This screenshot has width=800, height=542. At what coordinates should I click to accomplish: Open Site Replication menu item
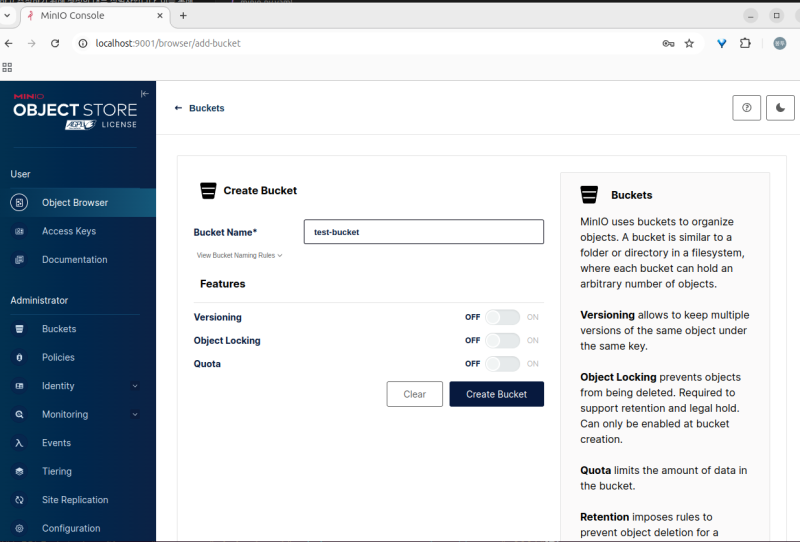point(78,500)
